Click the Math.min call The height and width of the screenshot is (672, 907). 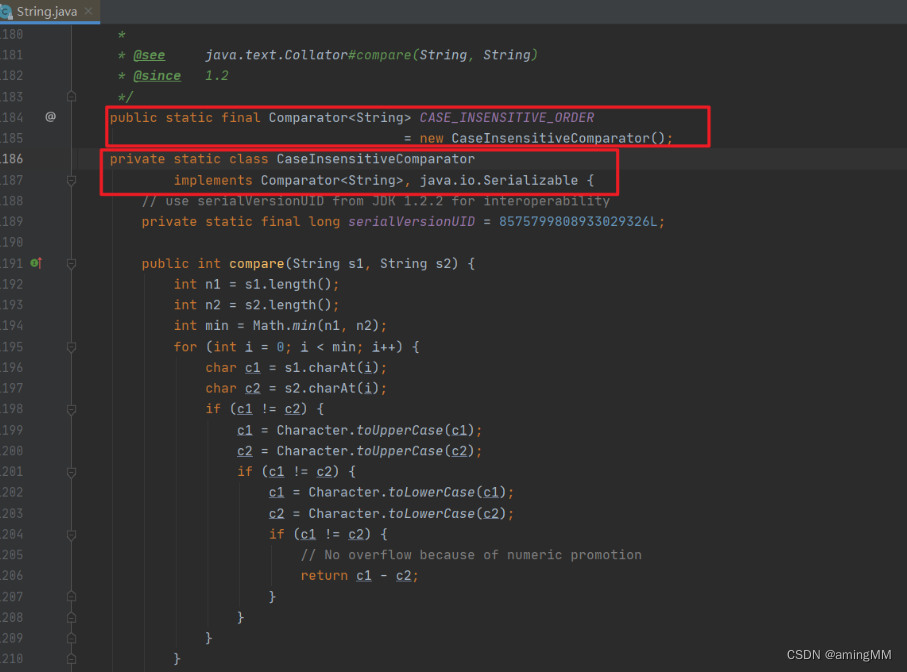(316, 326)
